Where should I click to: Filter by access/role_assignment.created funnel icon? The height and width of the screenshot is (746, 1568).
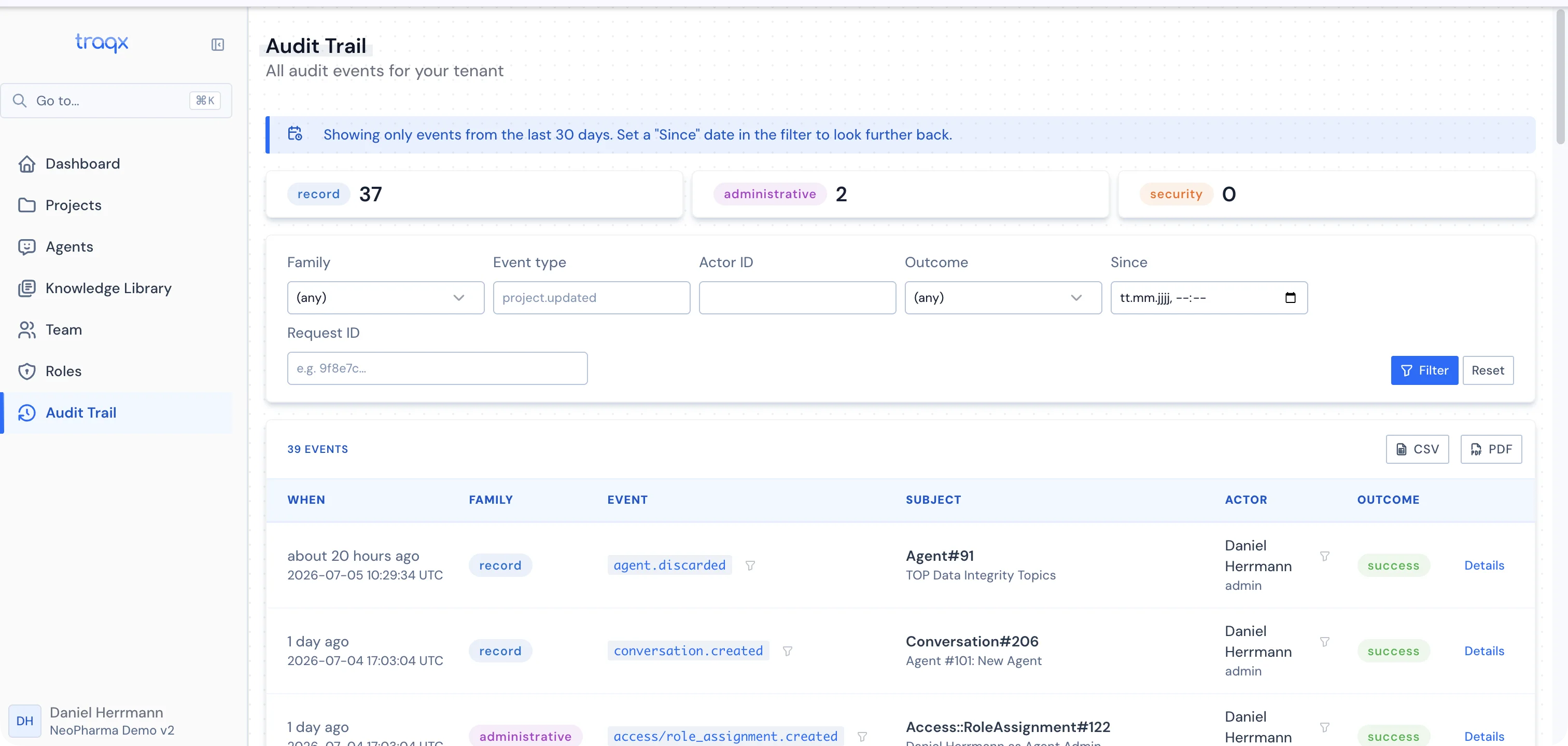(x=862, y=737)
